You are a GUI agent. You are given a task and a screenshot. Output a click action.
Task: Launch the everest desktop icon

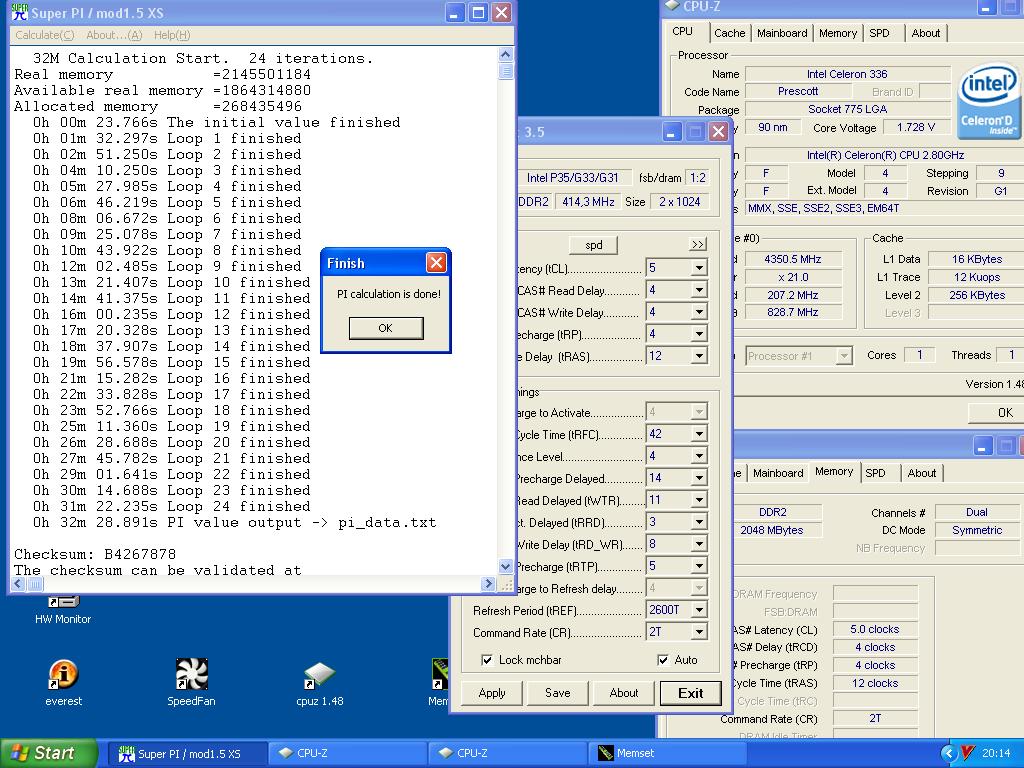[x=63, y=682]
